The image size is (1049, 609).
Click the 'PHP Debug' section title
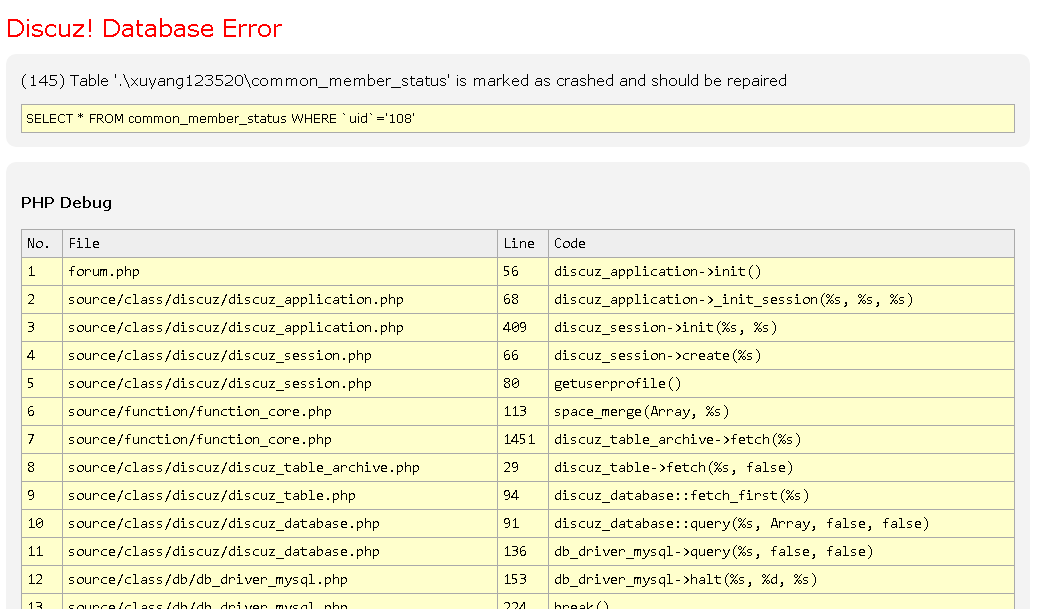(66, 203)
